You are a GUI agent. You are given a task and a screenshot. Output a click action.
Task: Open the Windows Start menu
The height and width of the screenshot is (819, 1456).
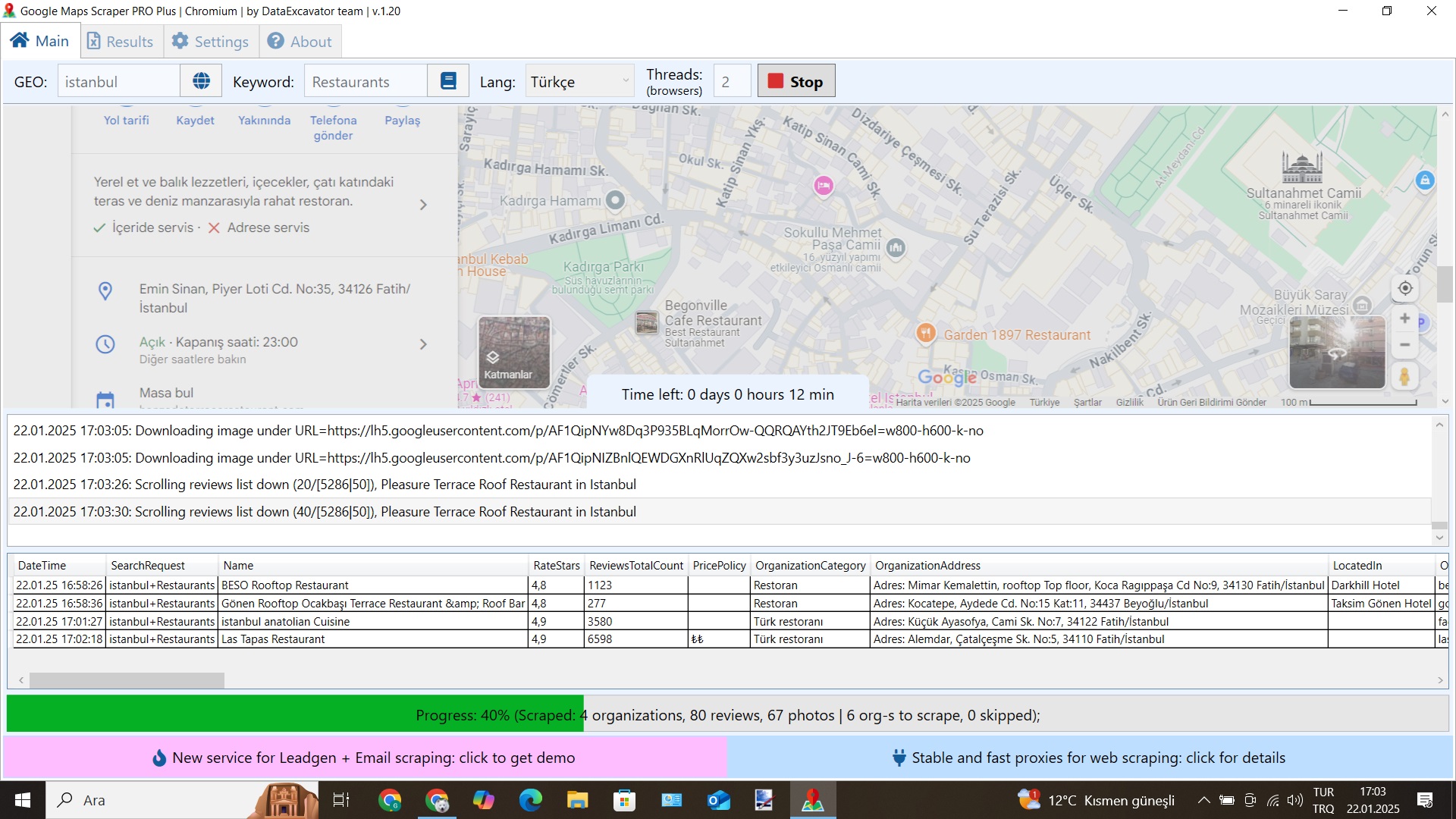tap(23, 800)
